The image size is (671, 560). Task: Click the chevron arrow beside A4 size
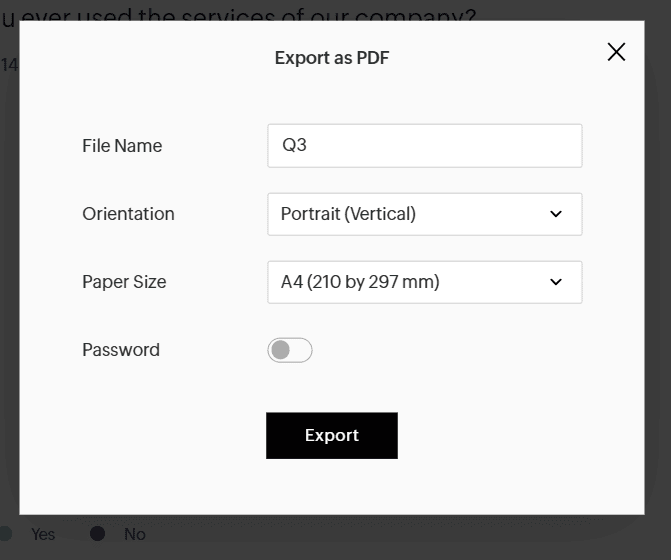(x=556, y=282)
